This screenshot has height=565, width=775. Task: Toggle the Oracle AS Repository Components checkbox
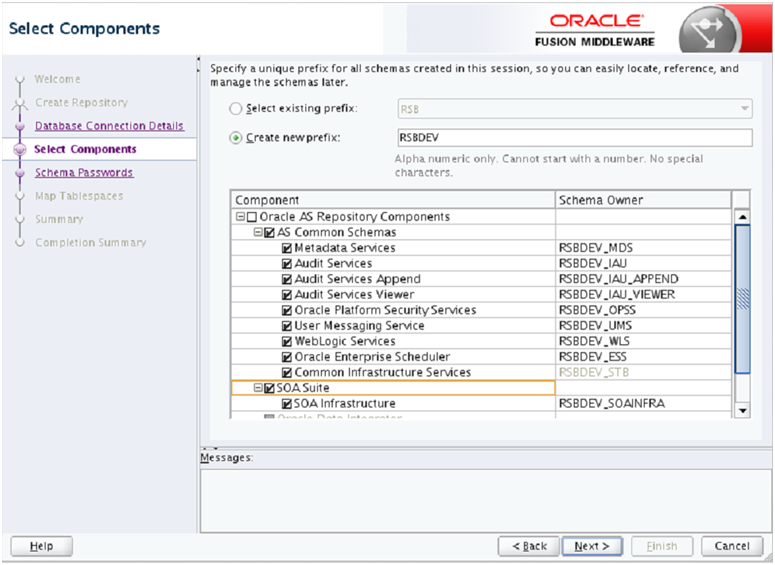pyautogui.click(x=252, y=217)
